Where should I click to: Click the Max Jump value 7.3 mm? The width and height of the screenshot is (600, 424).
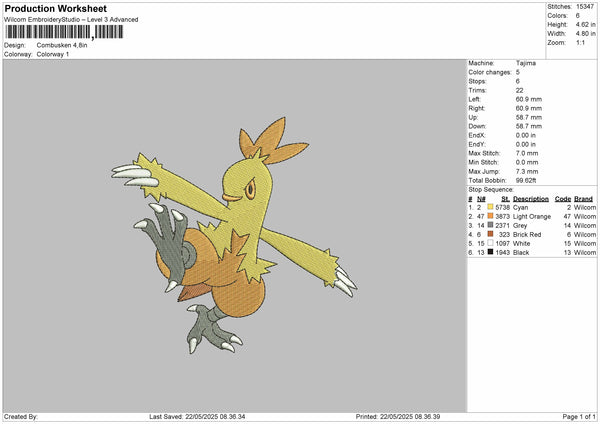527,171
